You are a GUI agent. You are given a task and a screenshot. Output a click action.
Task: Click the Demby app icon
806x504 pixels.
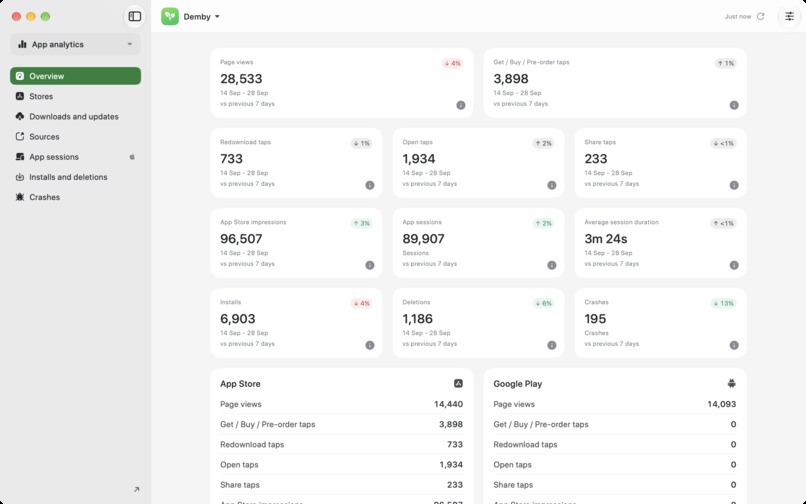[x=170, y=16]
